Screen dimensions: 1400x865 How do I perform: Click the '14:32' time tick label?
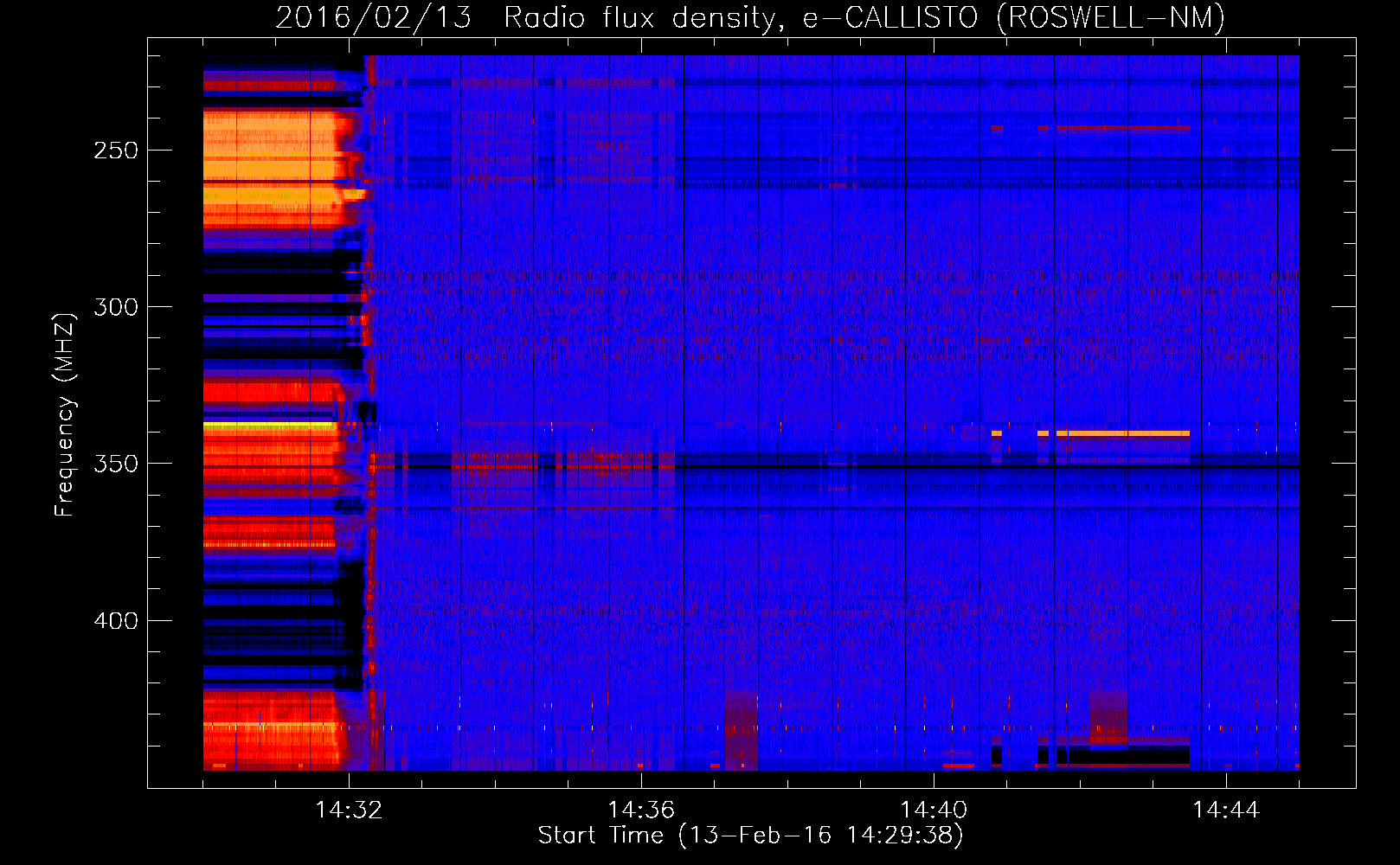click(349, 810)
